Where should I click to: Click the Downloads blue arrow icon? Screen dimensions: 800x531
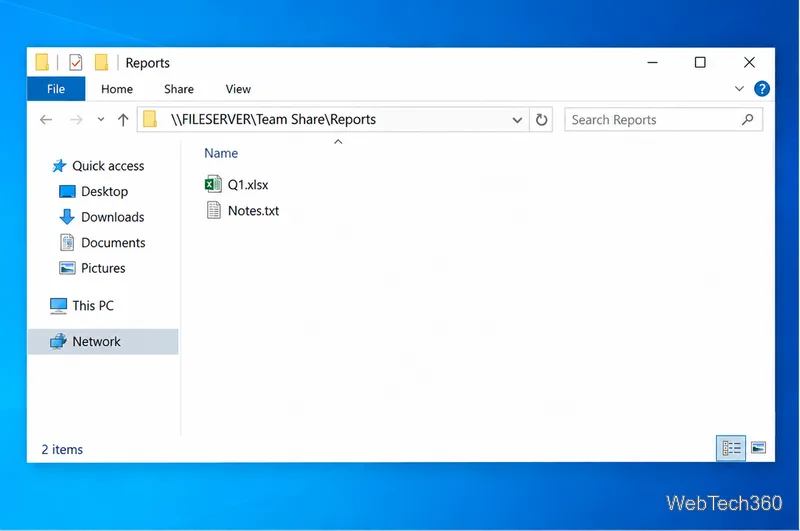pyautogui.click(x=67, y=217)
